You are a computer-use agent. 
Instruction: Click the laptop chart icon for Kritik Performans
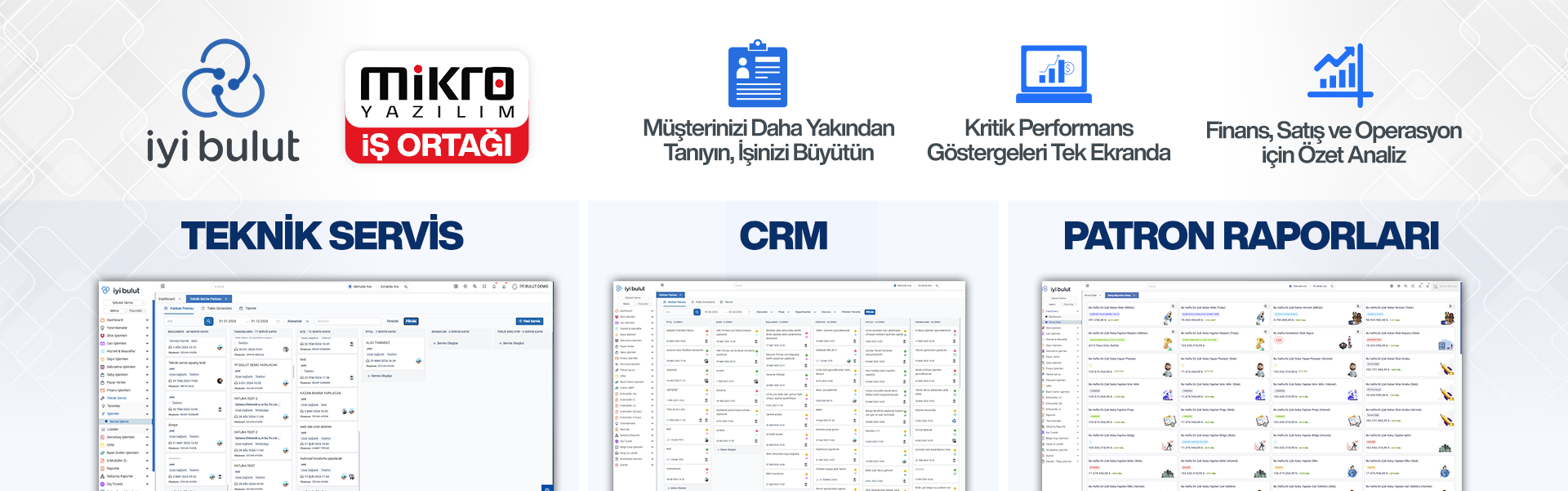[1053, 74]
